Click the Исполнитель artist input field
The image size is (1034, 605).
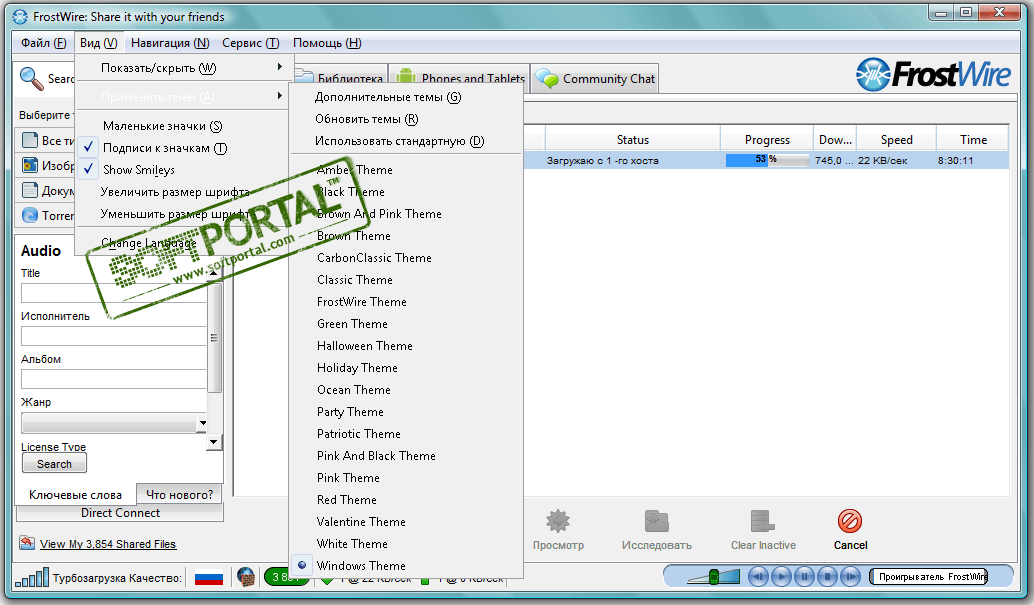coord(113,336)
